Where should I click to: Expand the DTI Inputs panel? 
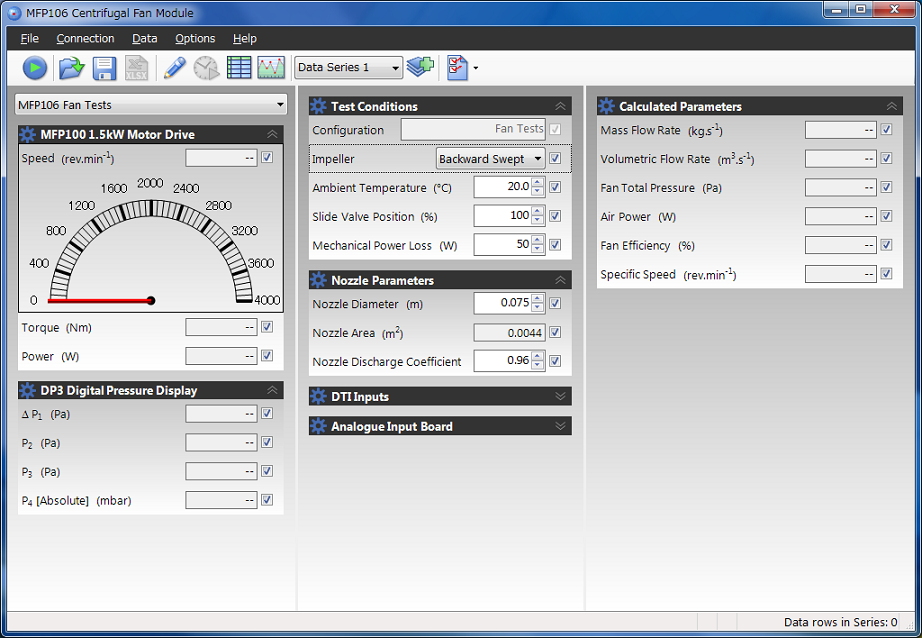click(x=560, y=397)
